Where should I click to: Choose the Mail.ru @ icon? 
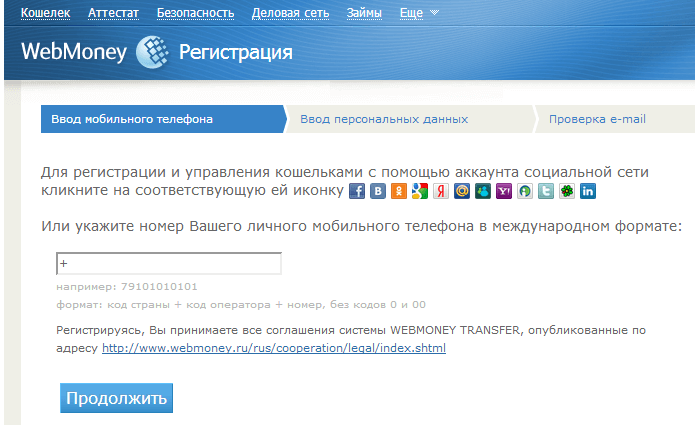[462, 191]
